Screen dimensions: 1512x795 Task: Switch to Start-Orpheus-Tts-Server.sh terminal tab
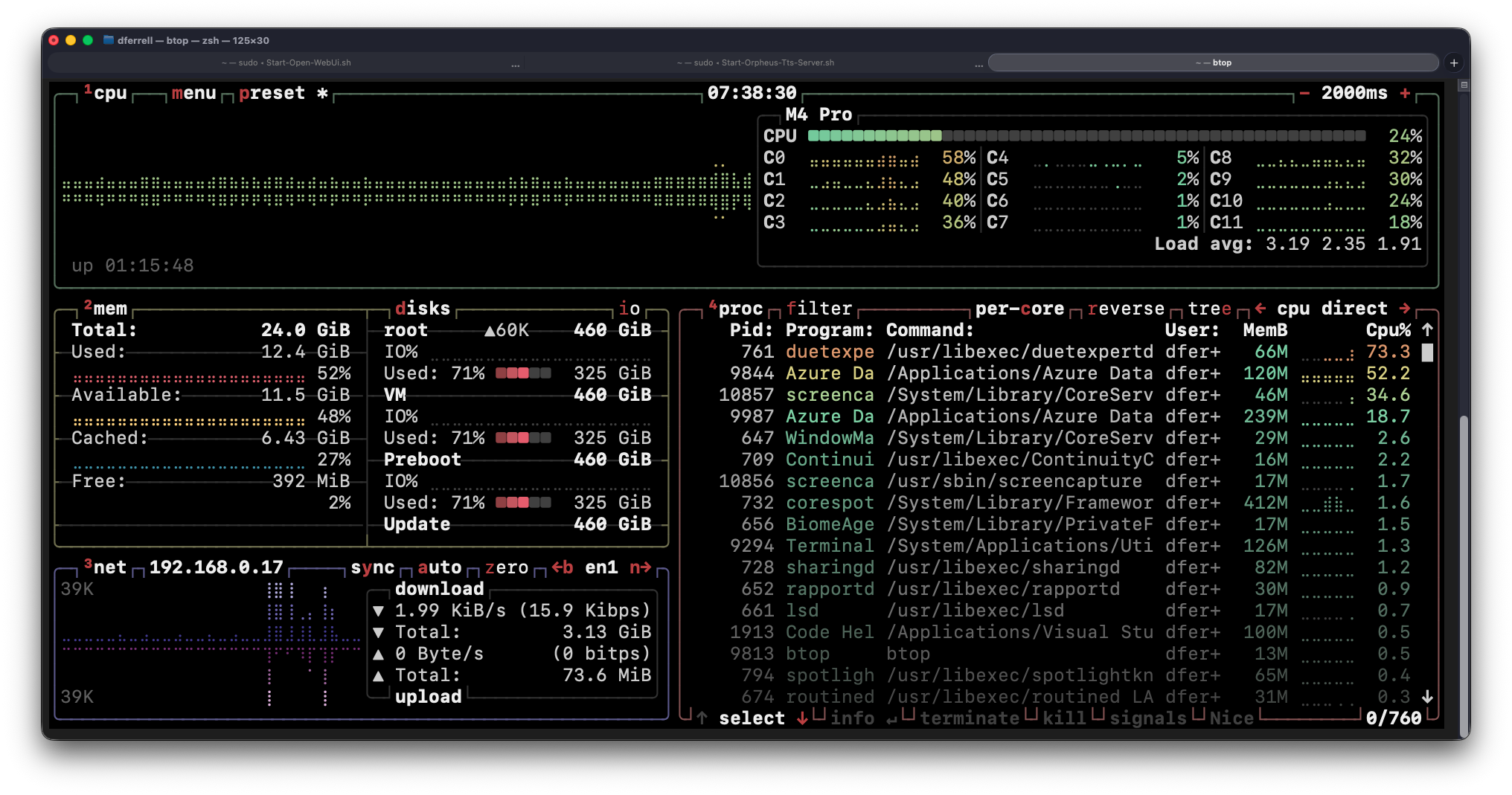coord(755,62)
